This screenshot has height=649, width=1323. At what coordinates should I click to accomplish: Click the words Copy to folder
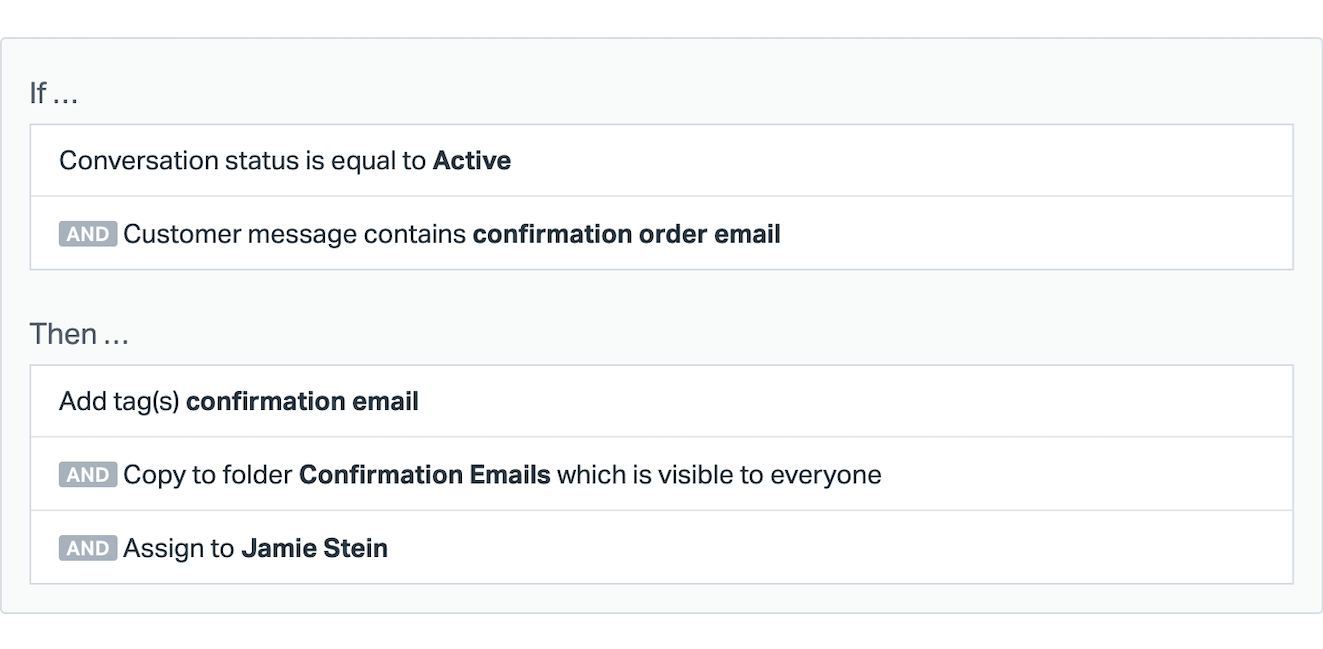(x=209, y=474)
